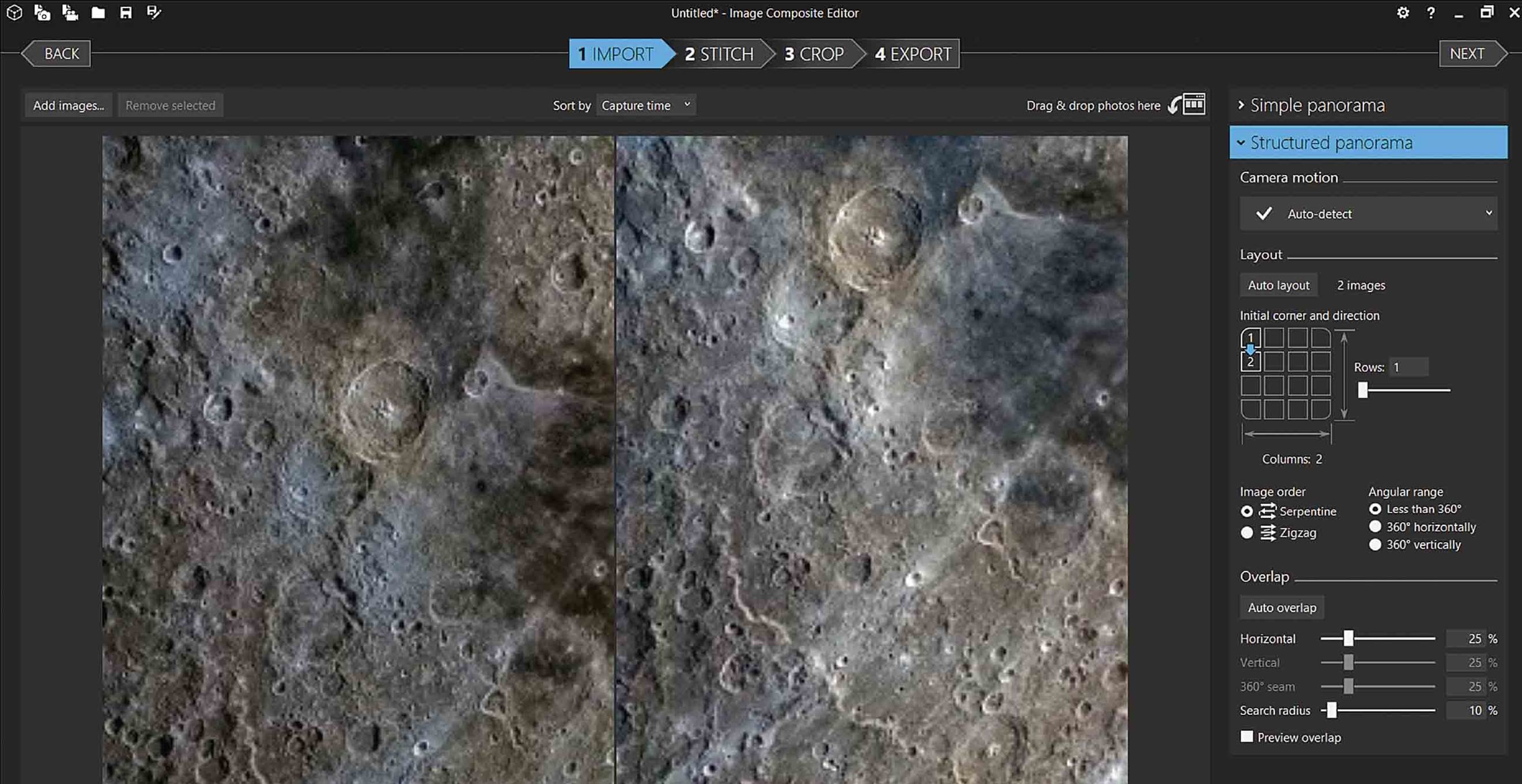Open the Settings gear icon
1522x784 pixels.
coord(1403,13)
